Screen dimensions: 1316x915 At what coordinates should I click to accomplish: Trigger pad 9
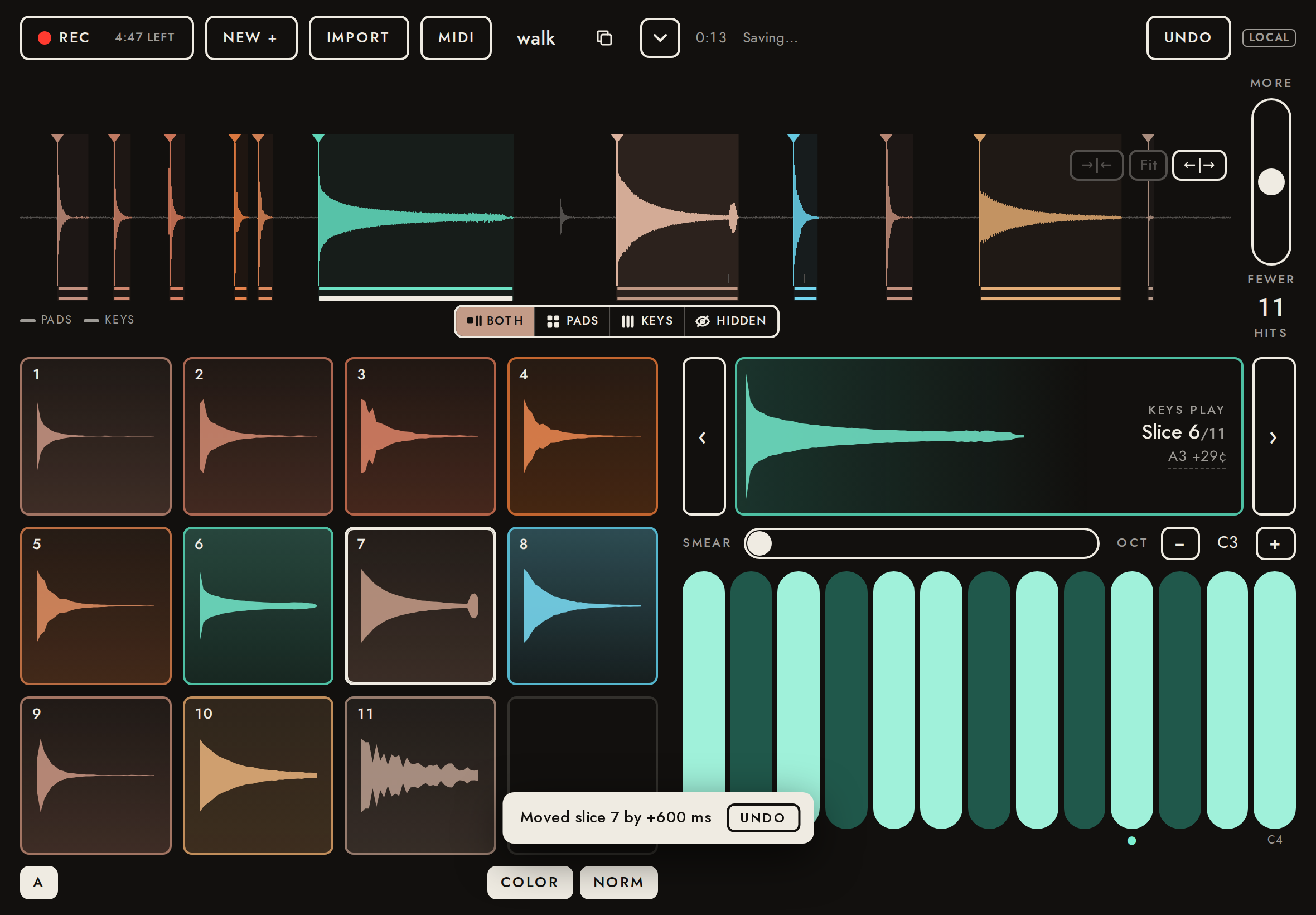click(96, 776)
